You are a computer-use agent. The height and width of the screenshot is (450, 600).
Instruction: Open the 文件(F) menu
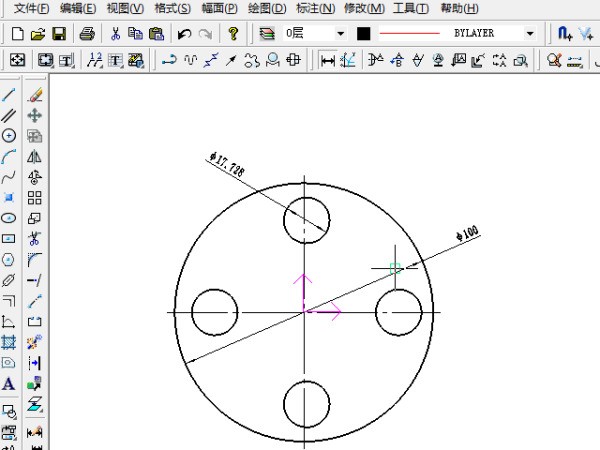pos(32,9)
